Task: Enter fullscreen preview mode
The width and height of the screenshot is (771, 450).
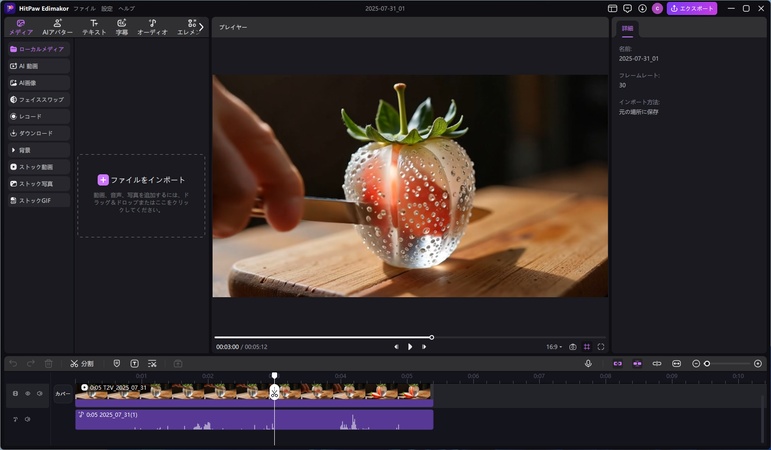Action: [x=601, y=347]
